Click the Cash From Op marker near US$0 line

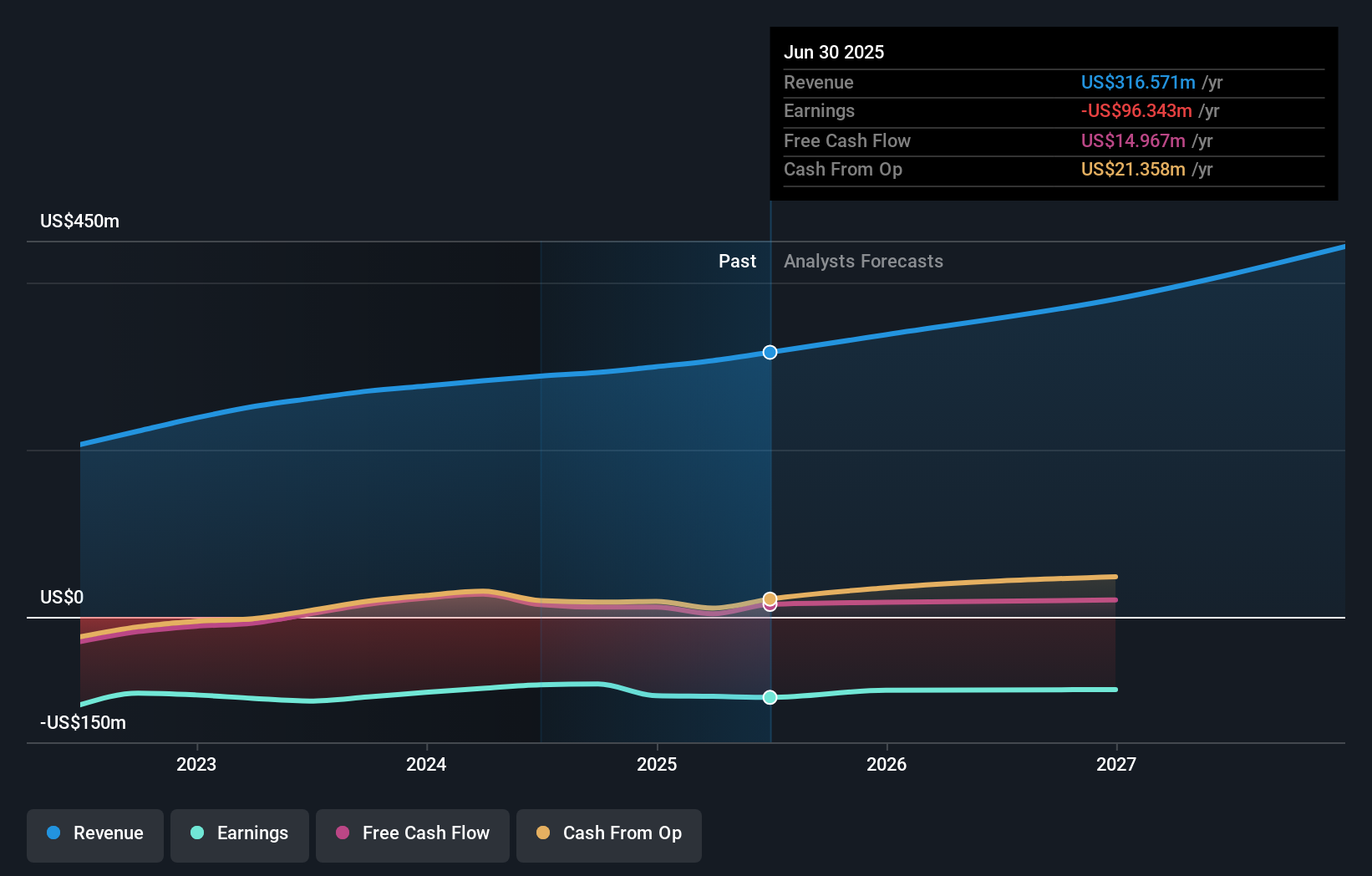(770, 598)
